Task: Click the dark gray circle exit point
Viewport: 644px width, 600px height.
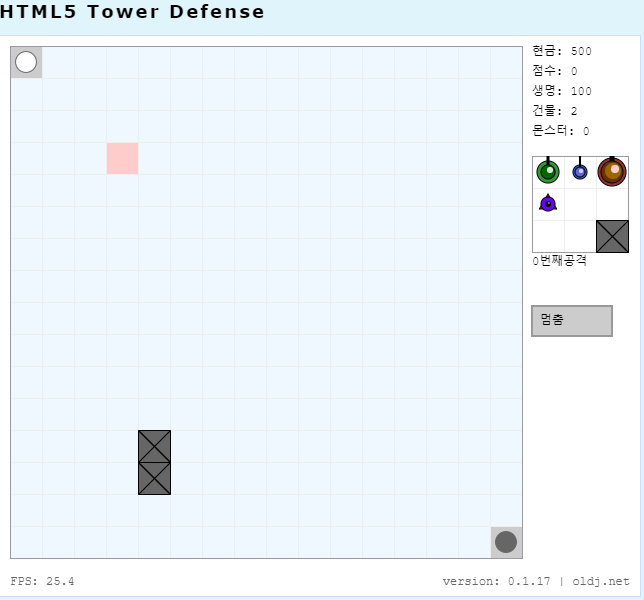Action: click(x=506, y=542)
